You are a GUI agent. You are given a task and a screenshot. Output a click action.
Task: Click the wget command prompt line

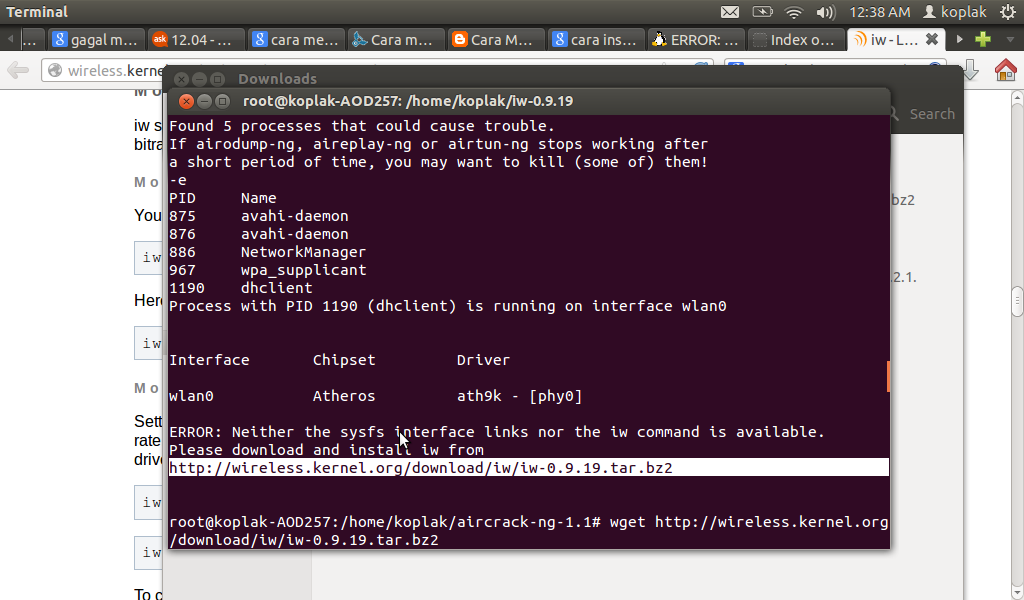[x=528, y=531]
